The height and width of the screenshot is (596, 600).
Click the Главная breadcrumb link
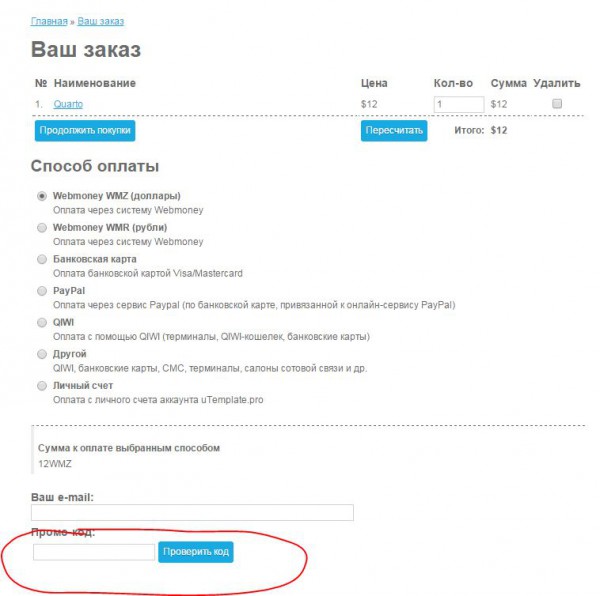coord(49,21)
